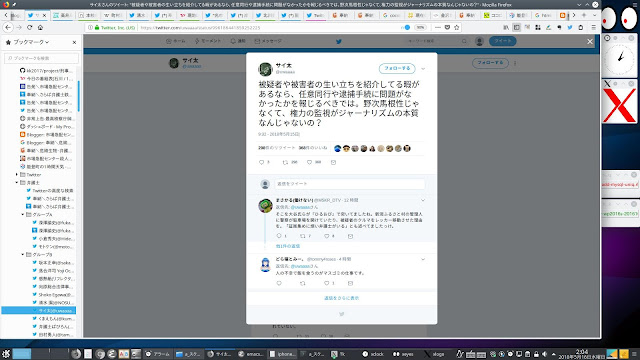Expand the Twitter bookmark folder

pyautogui.click(x=17, y=174)
